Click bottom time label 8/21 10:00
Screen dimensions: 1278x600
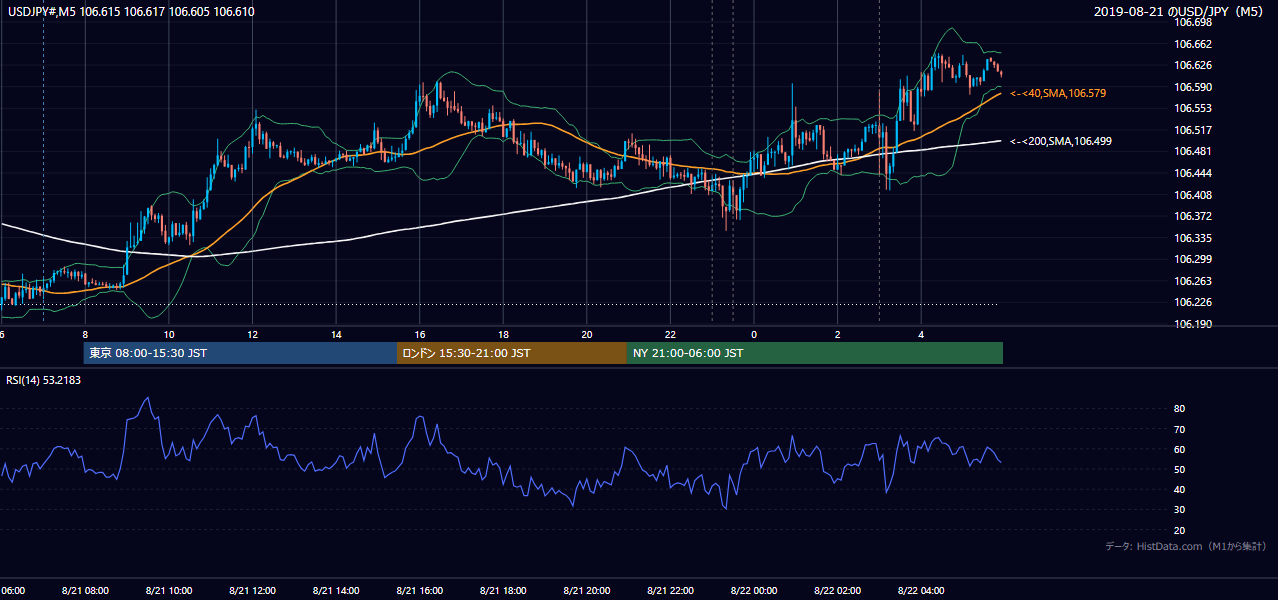(168, 591)
